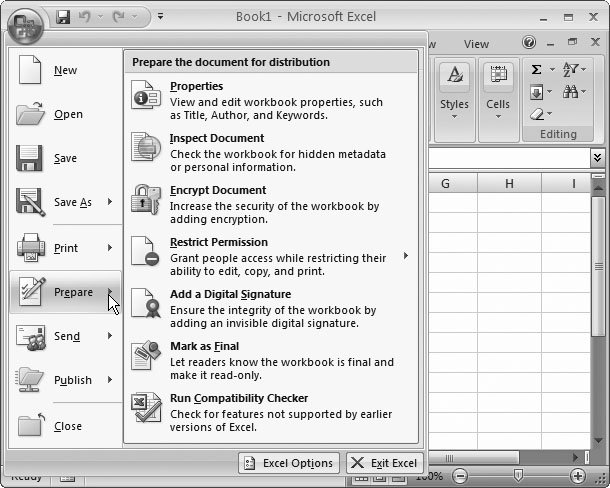Click the zoom slider handle
Screen dimensions: 610x488
tap(517, 476)
